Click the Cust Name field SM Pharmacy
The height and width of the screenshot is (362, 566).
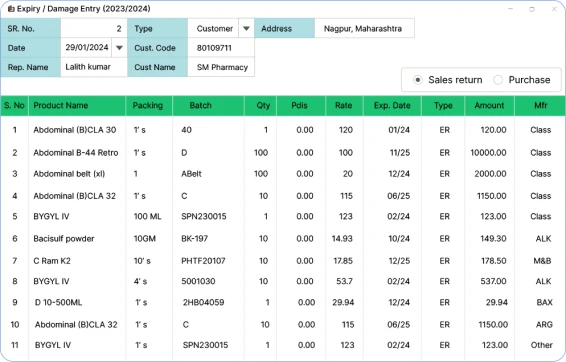(221, 67)
